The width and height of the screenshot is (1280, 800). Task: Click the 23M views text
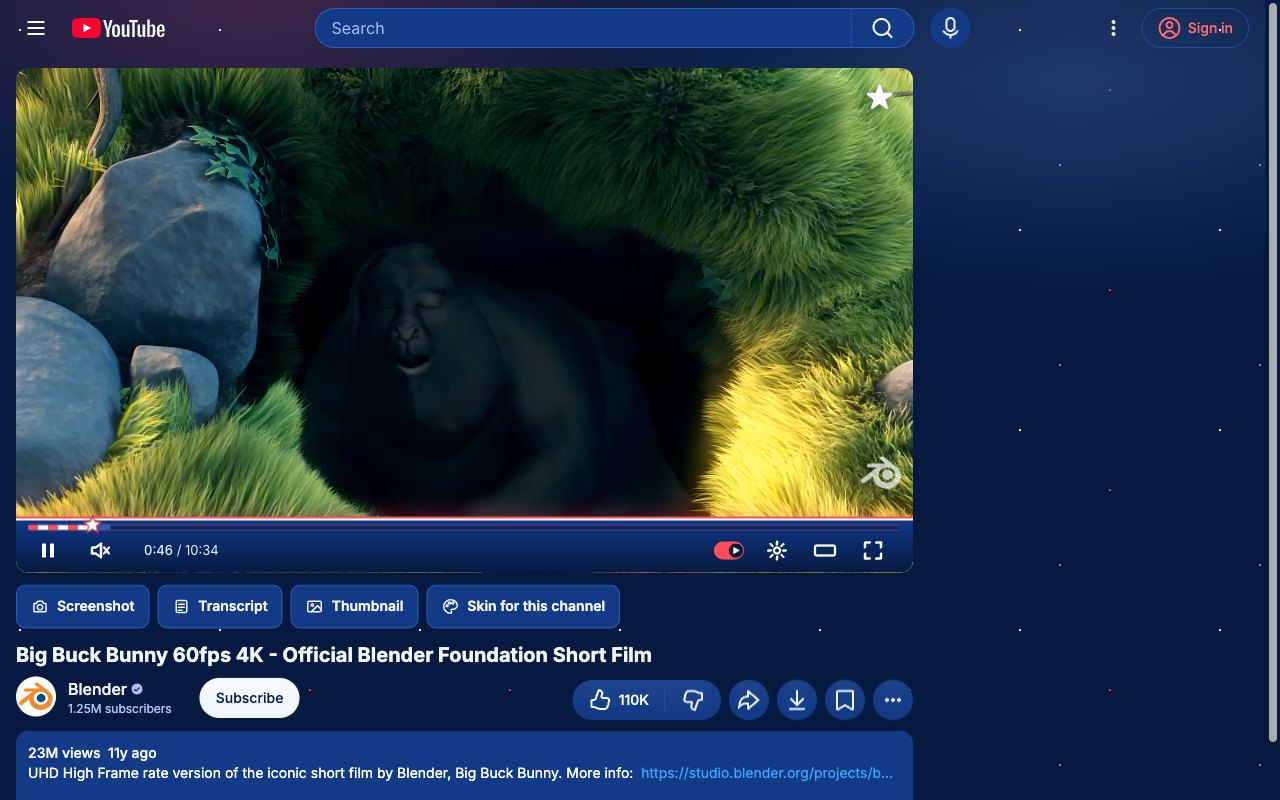click(64, 753)
